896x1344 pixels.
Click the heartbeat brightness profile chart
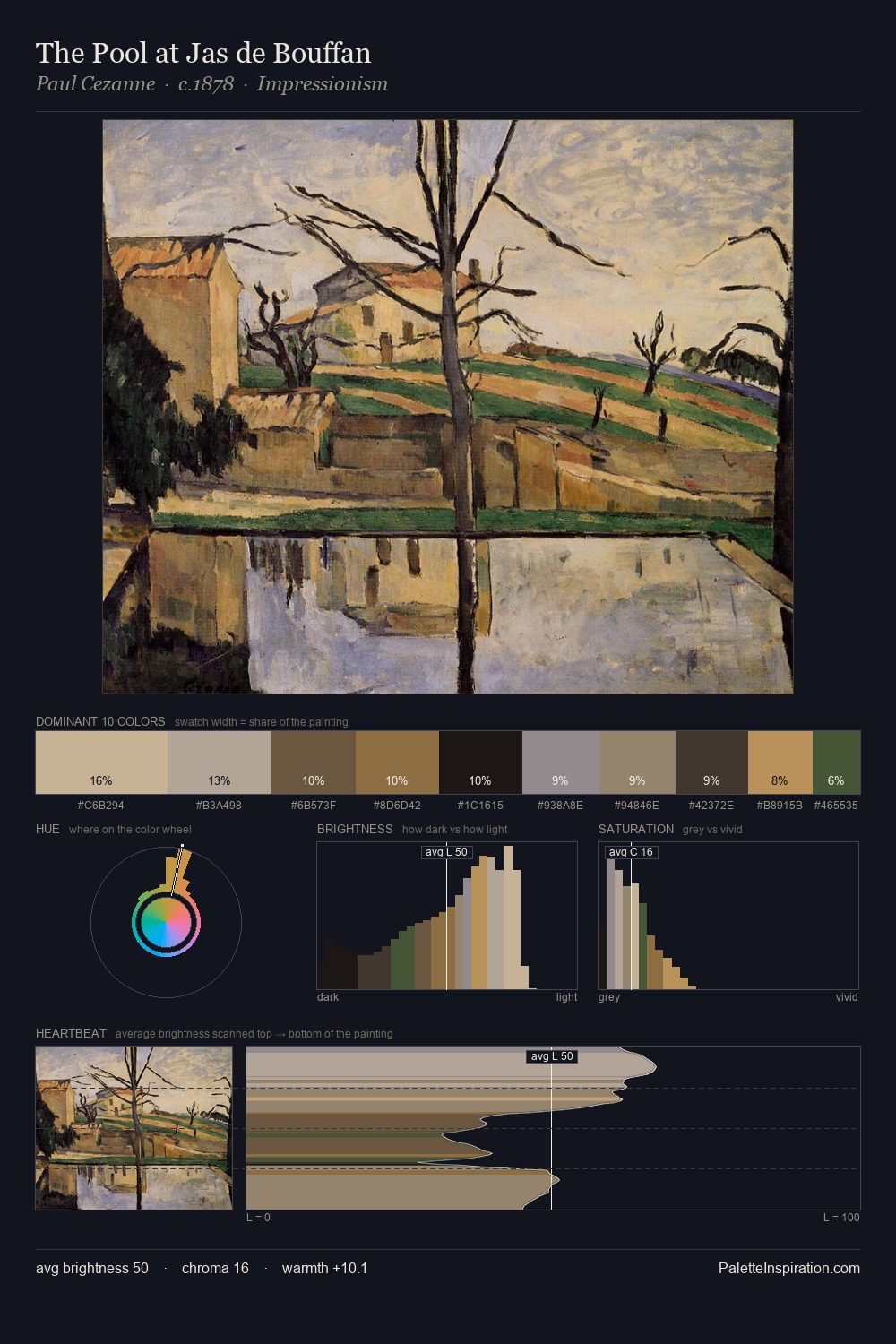point(553,1128)
